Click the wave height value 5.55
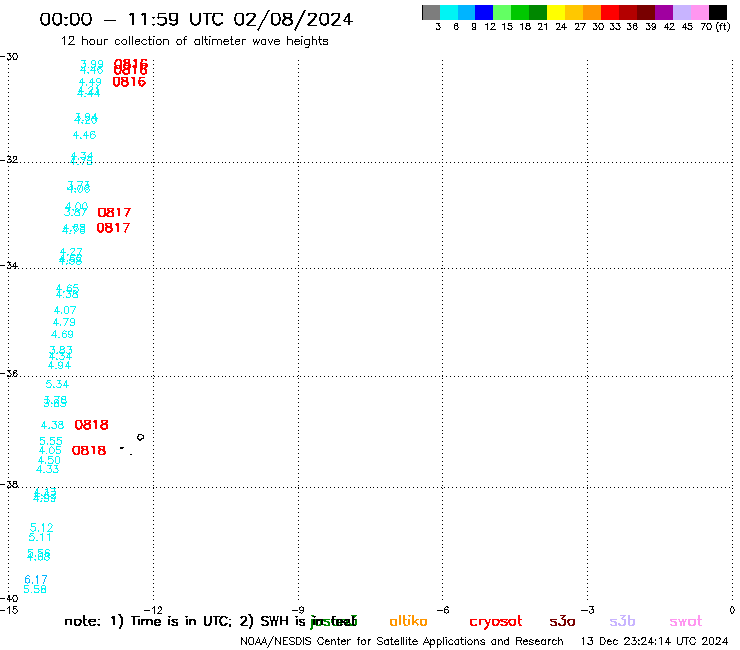Screen dimensions: 740x650 click(x=51, y=441)
